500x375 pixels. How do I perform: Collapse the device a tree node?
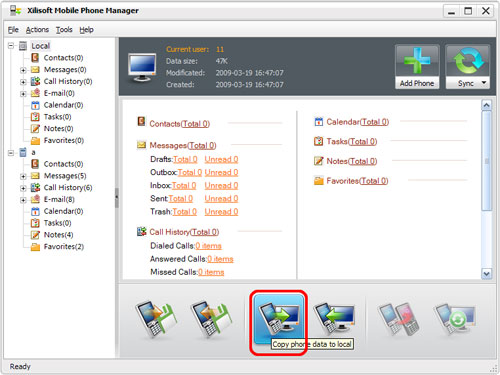point(11,153)
